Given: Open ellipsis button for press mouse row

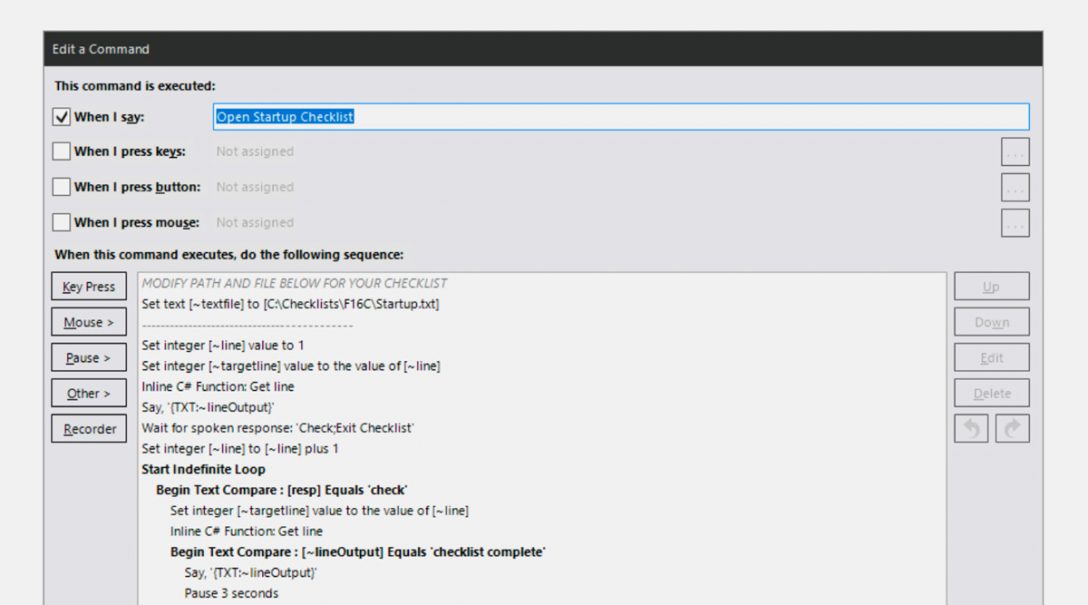Looking at the screenshot, I should [x=1014, y=223].
